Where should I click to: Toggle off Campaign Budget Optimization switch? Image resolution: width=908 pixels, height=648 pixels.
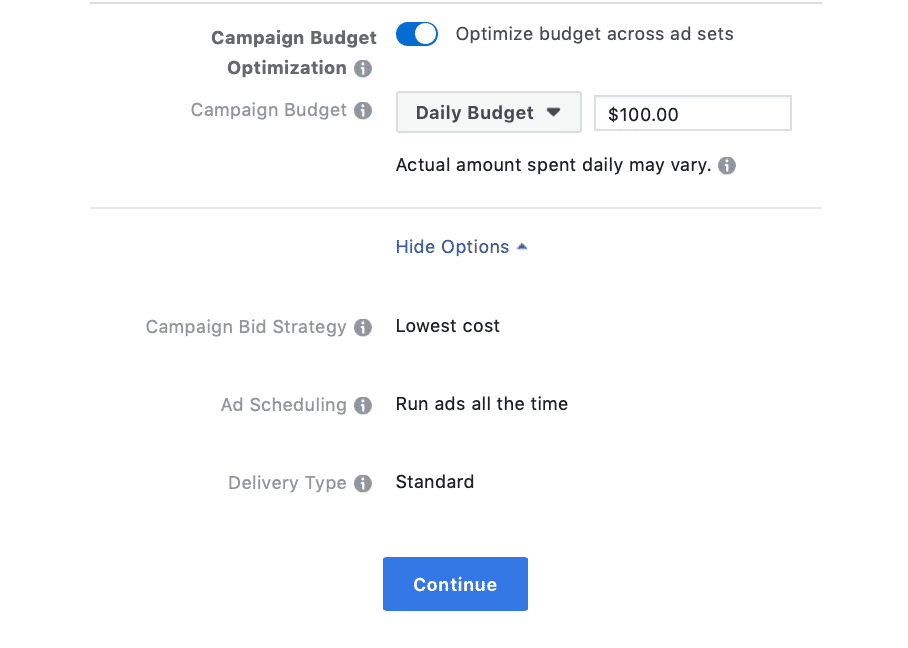pyautogui.click(x=417, y=34)
